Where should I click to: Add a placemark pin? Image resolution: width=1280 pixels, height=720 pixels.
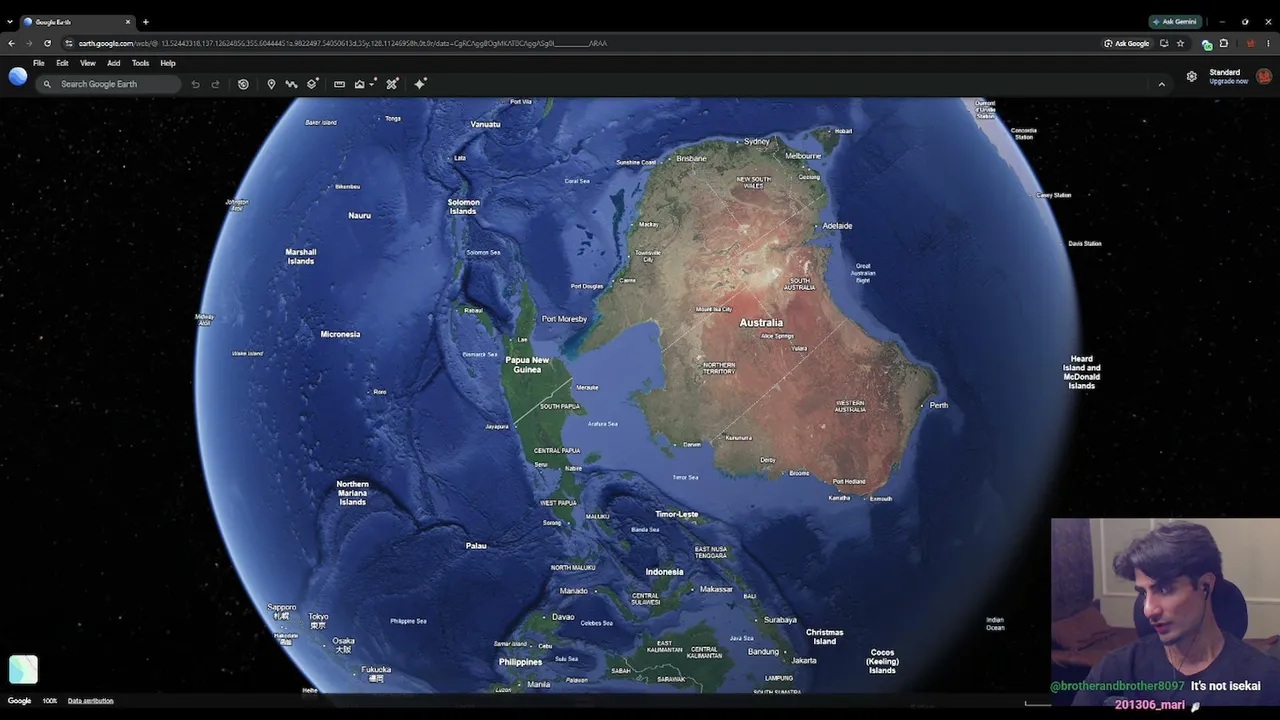[x=271, y=84]
